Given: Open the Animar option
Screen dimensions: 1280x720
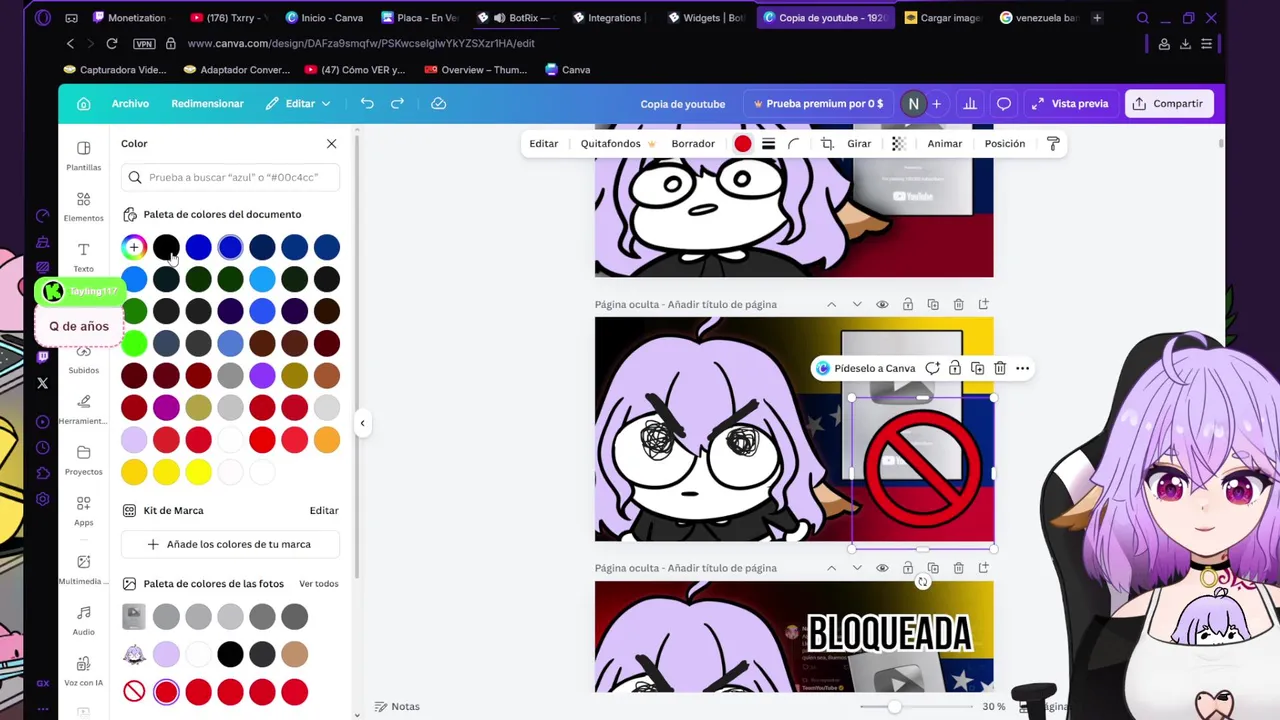Looking at the screenshot, I should point(944,144).
